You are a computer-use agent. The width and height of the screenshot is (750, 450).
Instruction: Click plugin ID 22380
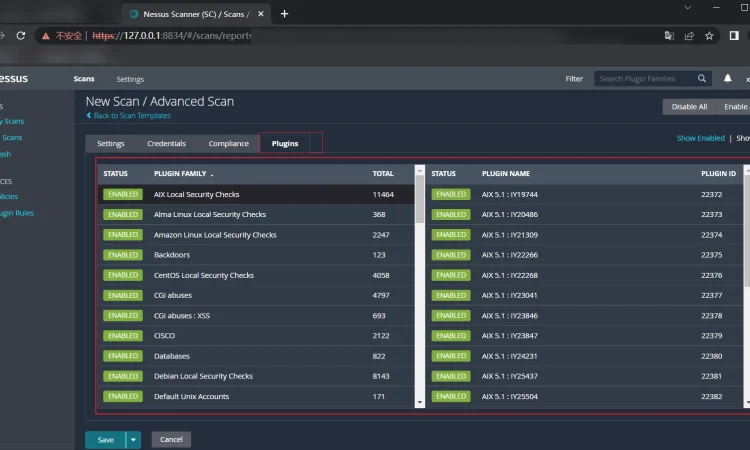712,356
